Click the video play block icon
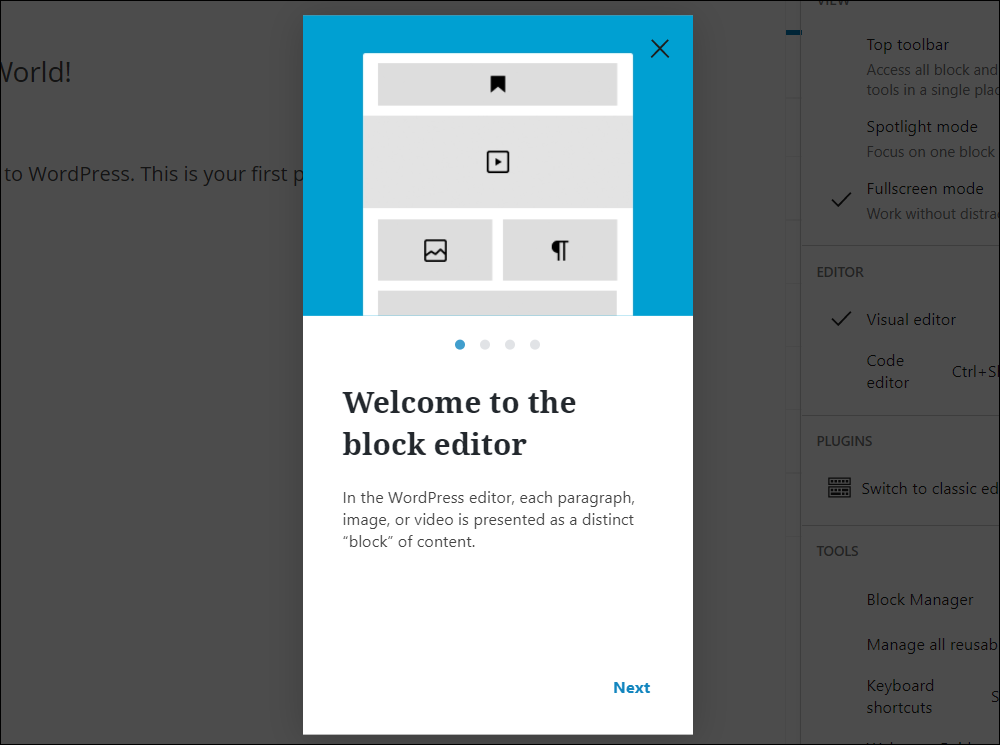Screen dimensions: 1000x745 tap(497, 162)
